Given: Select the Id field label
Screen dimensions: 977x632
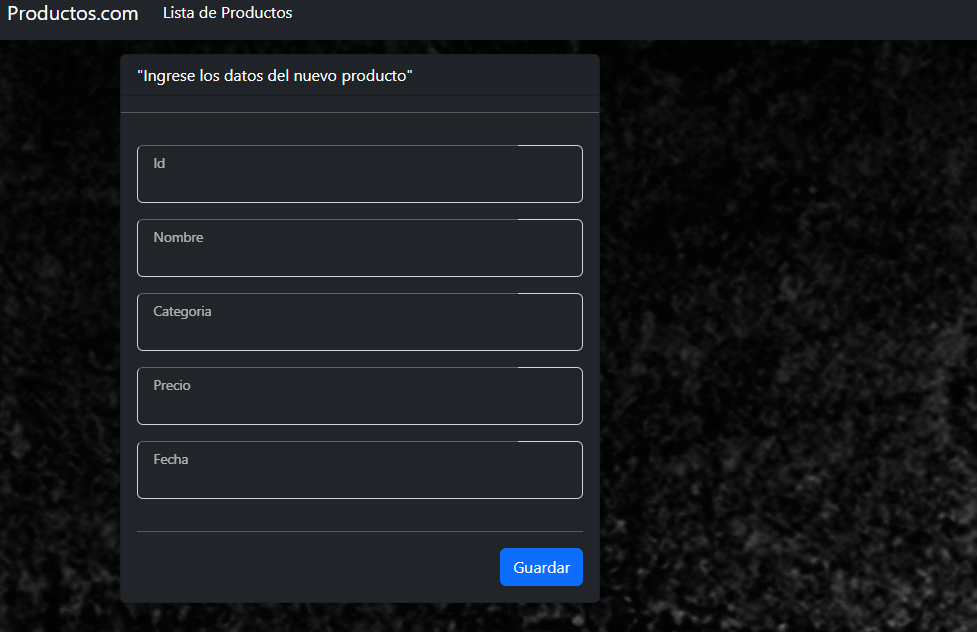Looking at the screenshot, I should [159, 161].
